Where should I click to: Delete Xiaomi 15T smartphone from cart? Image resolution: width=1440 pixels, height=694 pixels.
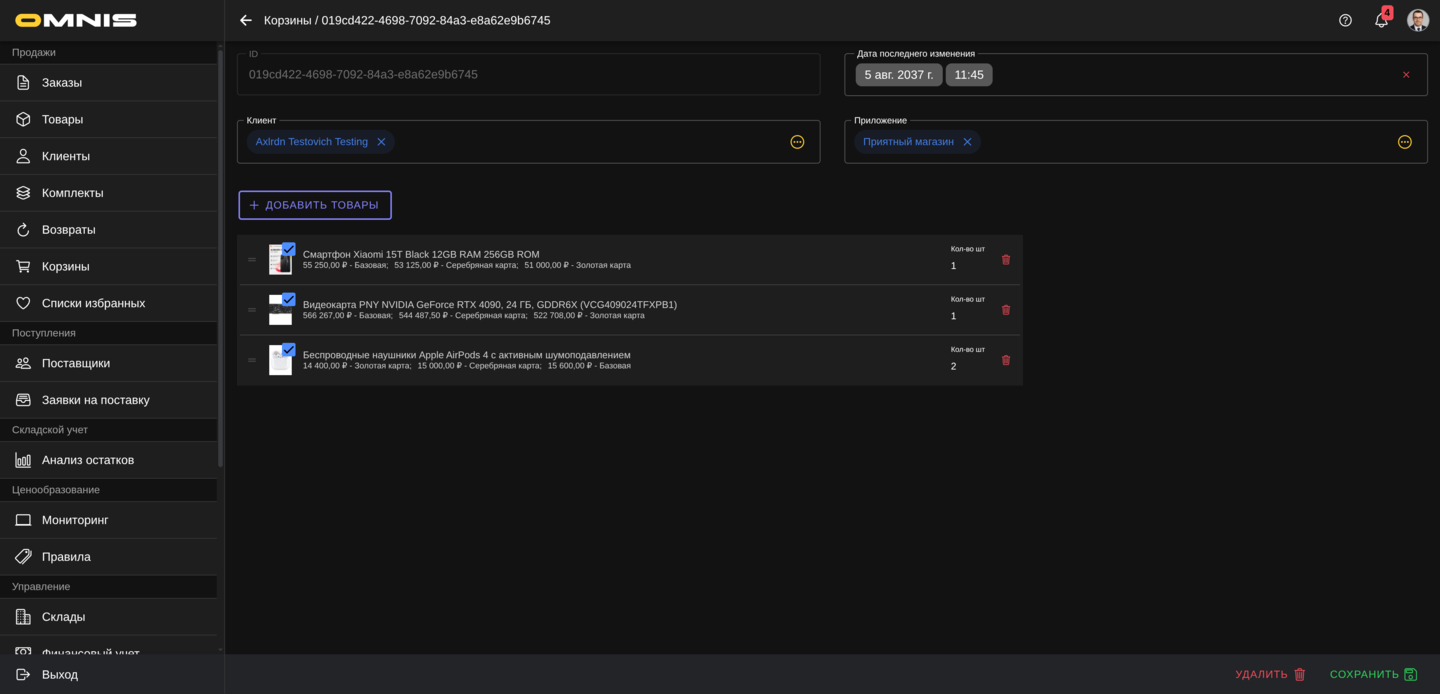(x=1006, y=260)
